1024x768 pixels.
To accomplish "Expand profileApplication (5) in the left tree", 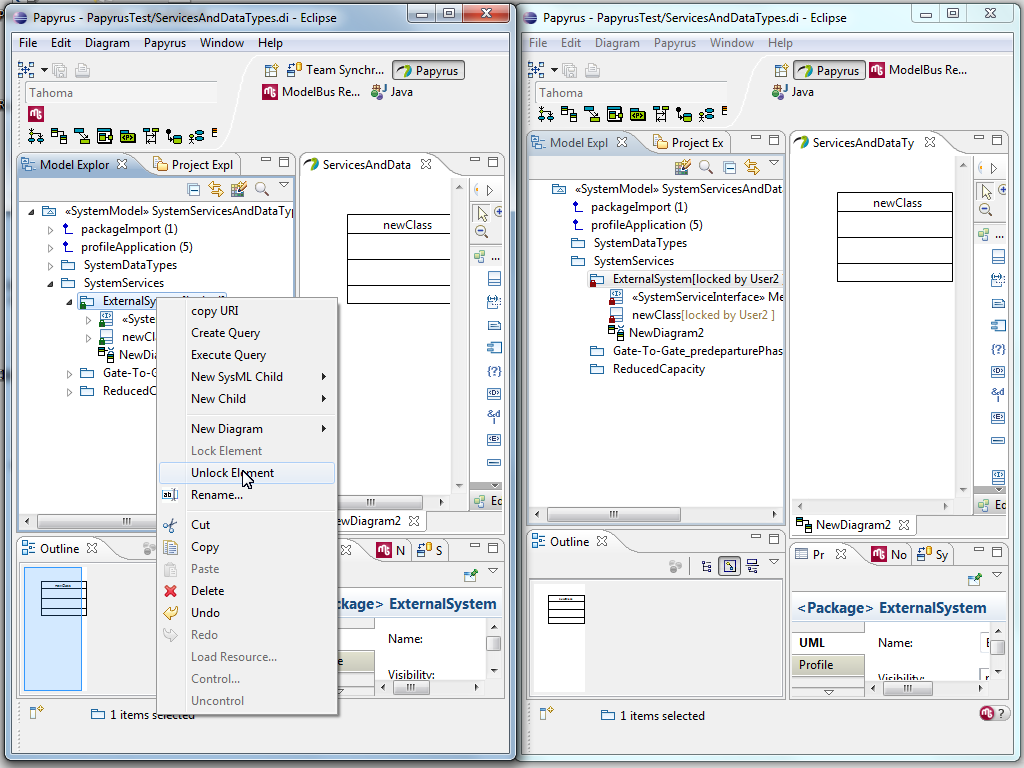I will [50, 248].
